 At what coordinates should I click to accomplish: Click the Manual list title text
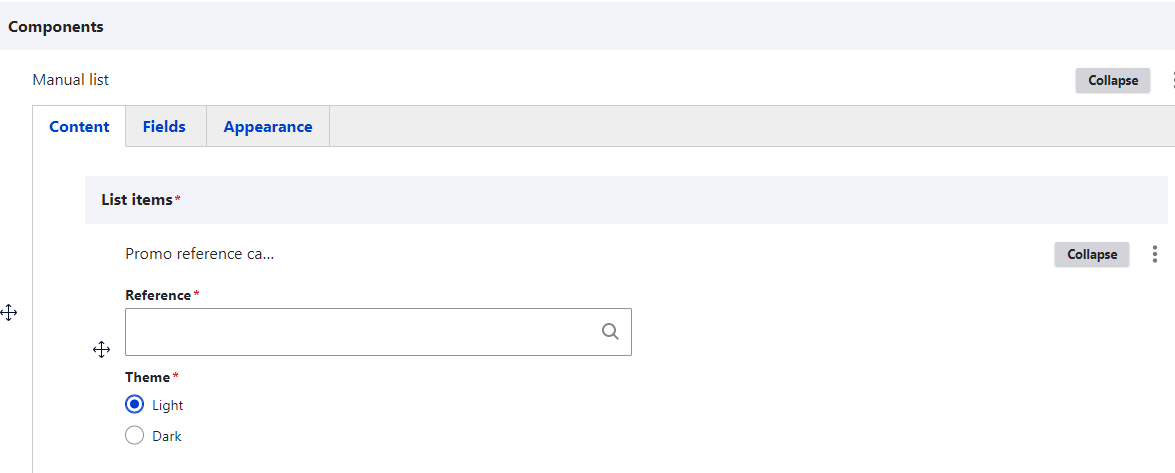[71, 80]
